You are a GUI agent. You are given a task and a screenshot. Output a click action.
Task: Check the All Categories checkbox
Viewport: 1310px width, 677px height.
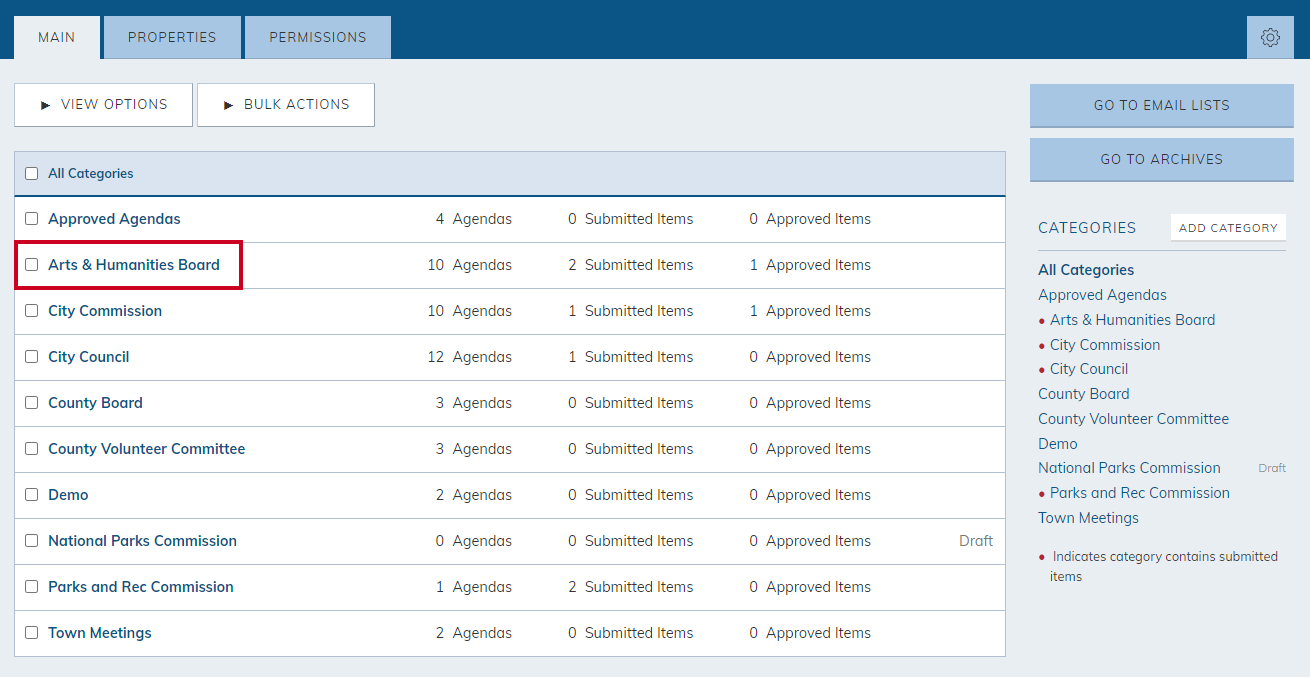tap(32, 173)
